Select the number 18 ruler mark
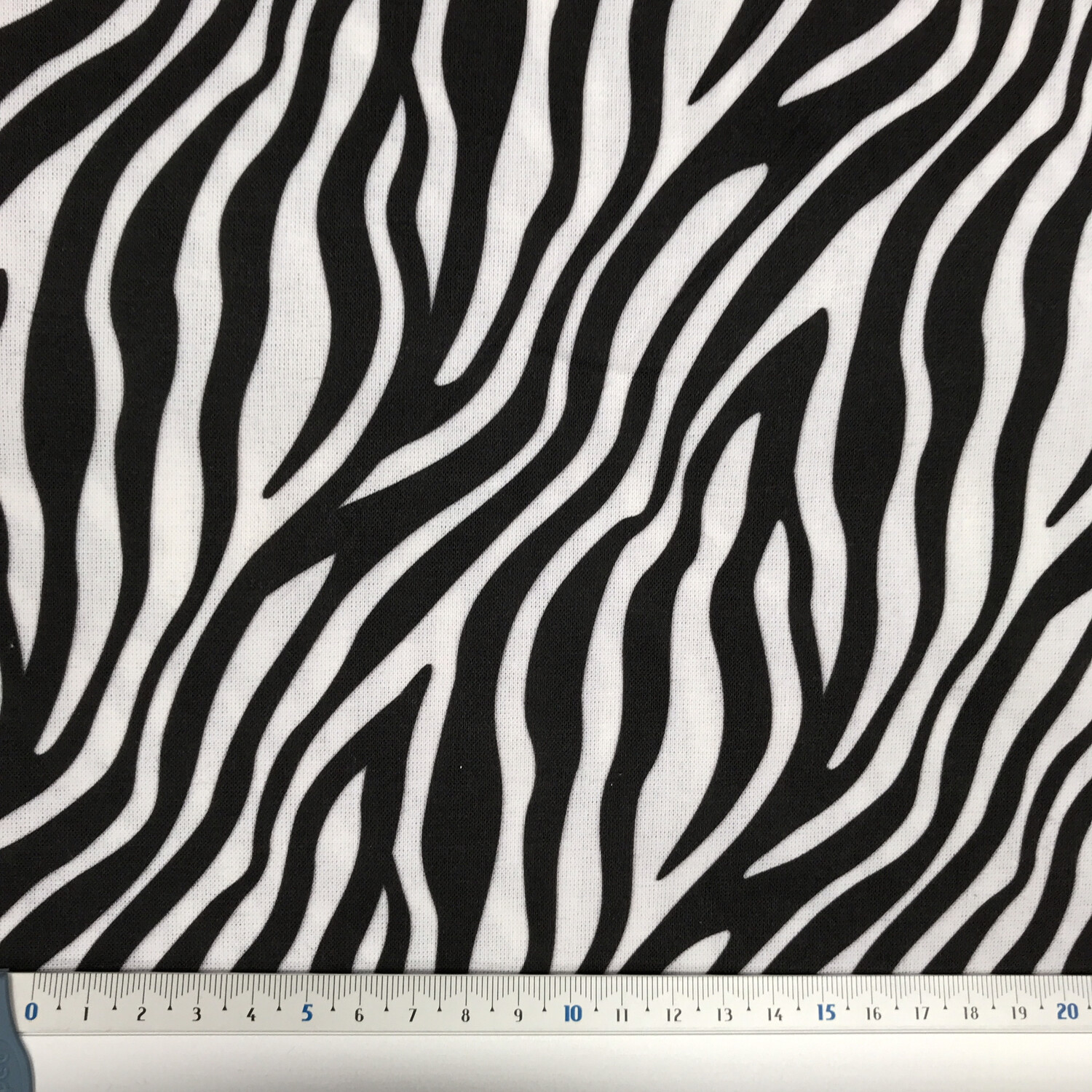Viewport: 1092px width, 1092px height. (970, 1013)
